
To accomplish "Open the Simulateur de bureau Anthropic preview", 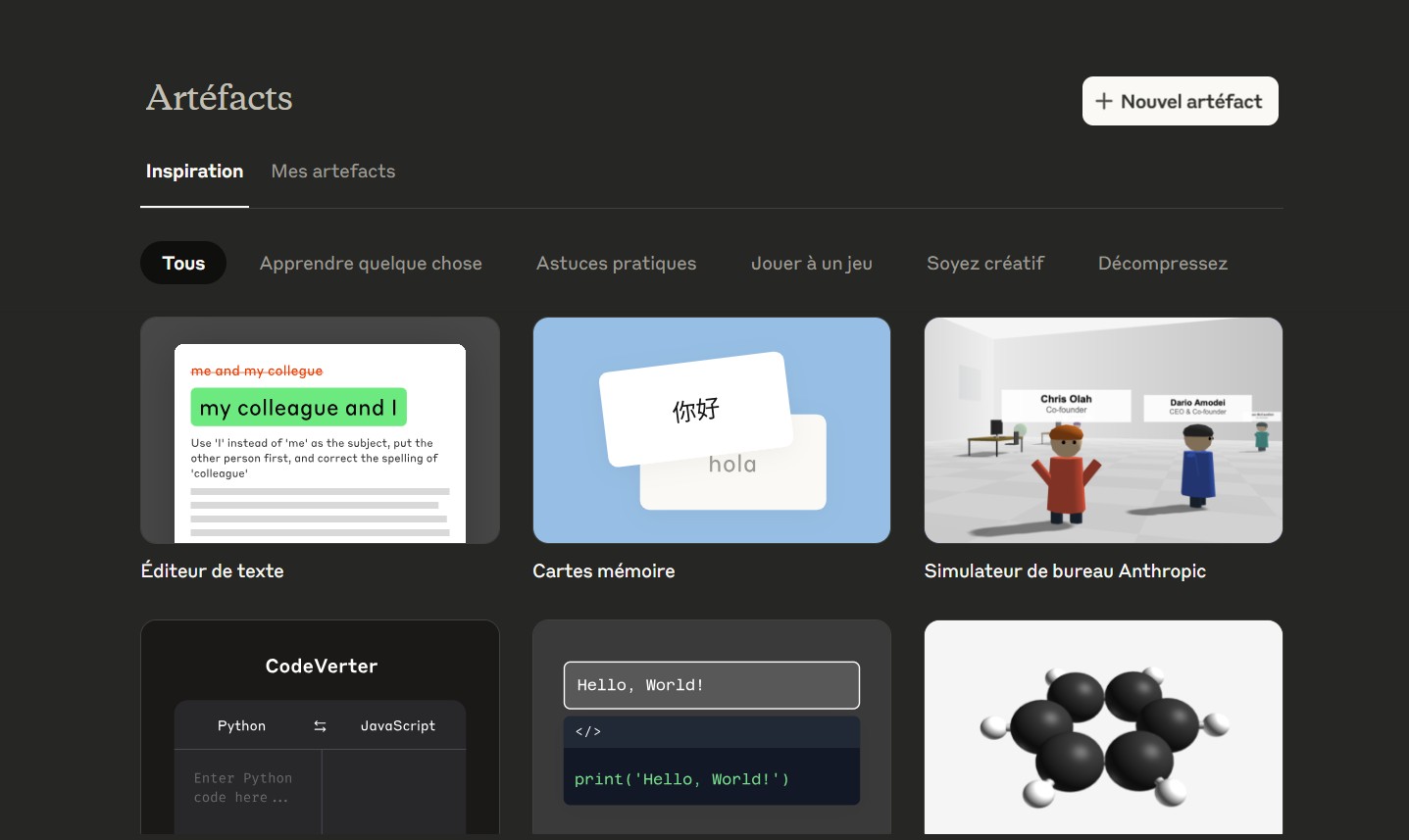I will (1103, 430).
